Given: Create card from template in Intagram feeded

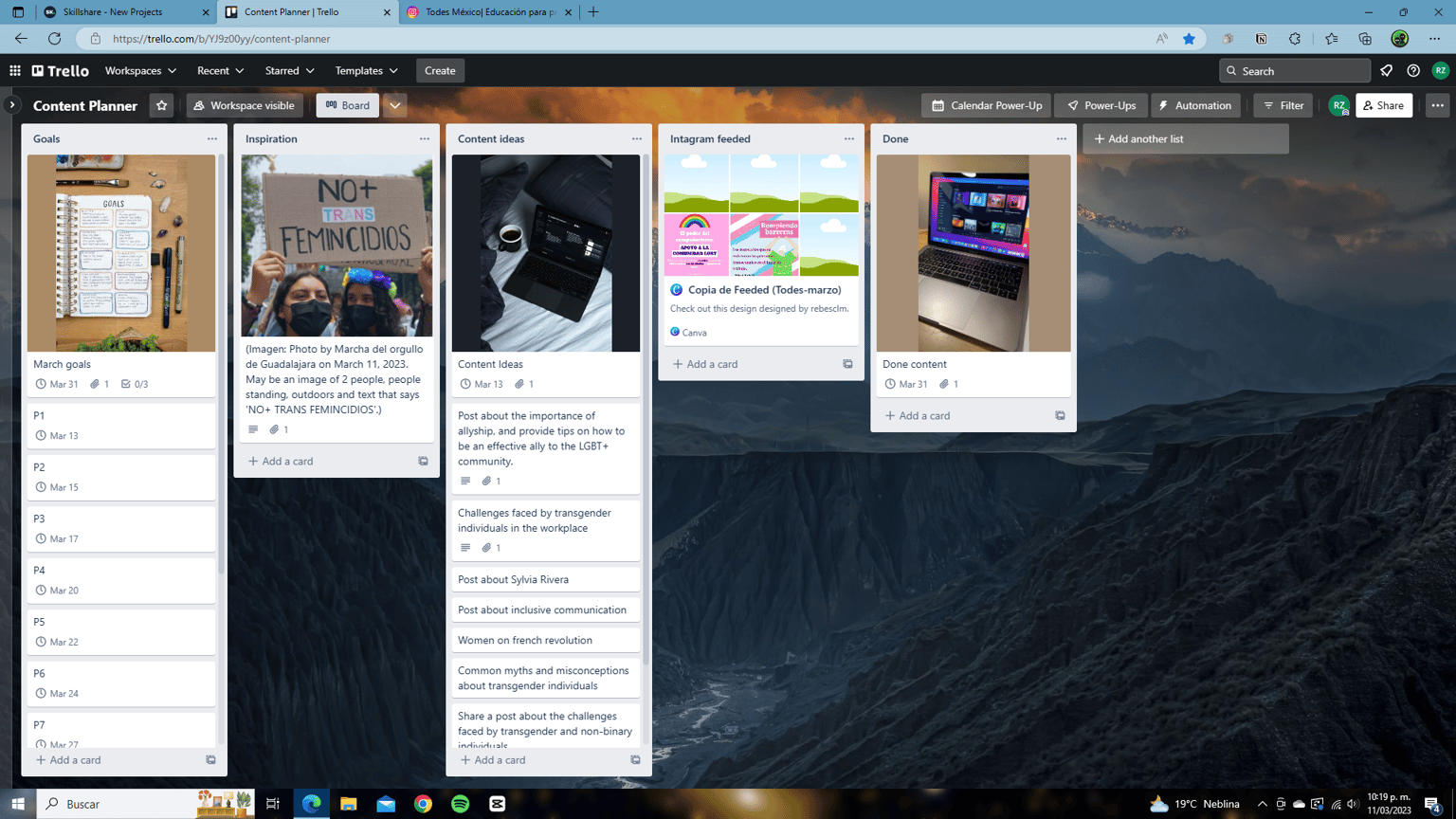Looking at the screenshot, I should 847,364.
